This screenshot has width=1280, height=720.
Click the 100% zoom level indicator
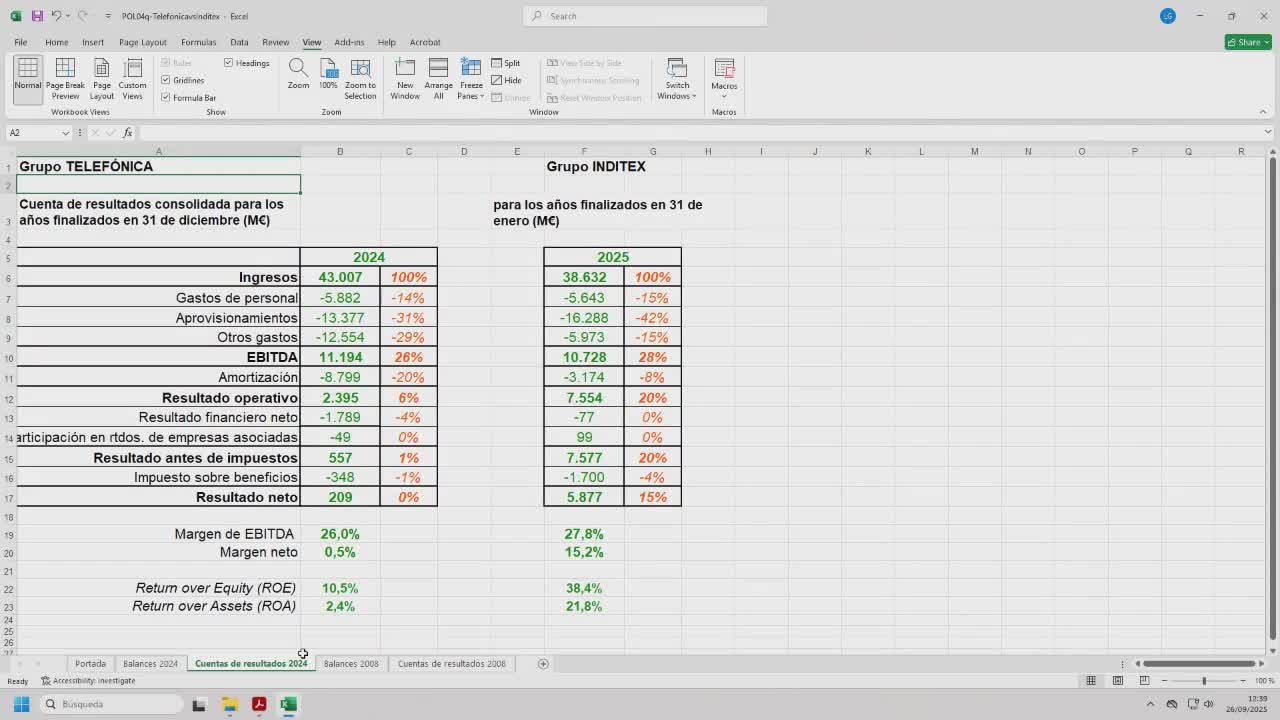click(1264, 681)
